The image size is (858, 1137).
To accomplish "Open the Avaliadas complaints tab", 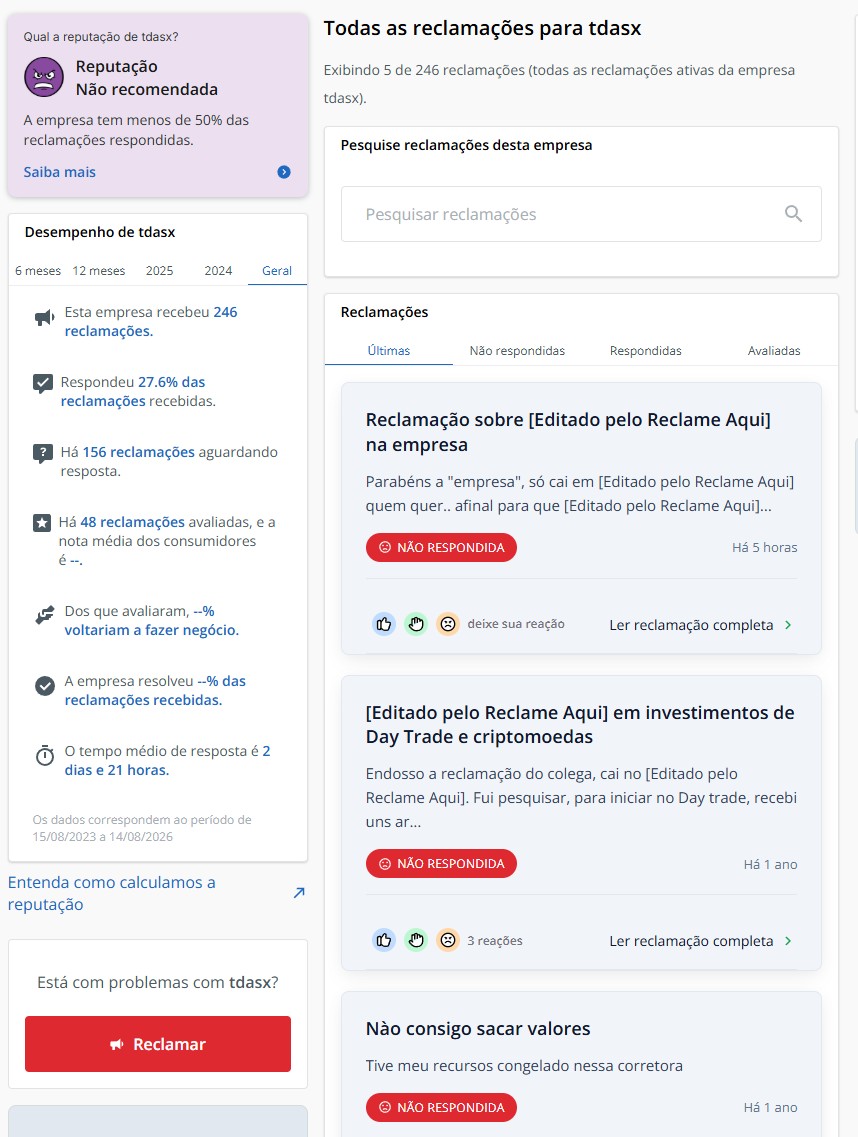I will coord(774,351).
